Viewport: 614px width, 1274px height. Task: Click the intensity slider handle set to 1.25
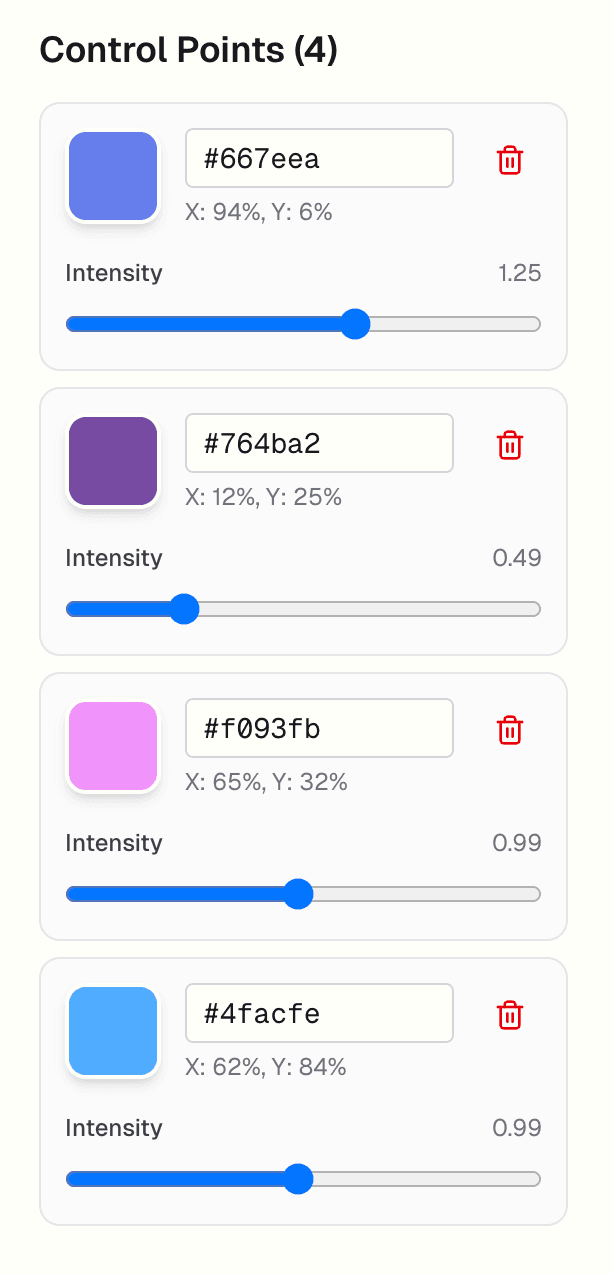click(355, 324)
